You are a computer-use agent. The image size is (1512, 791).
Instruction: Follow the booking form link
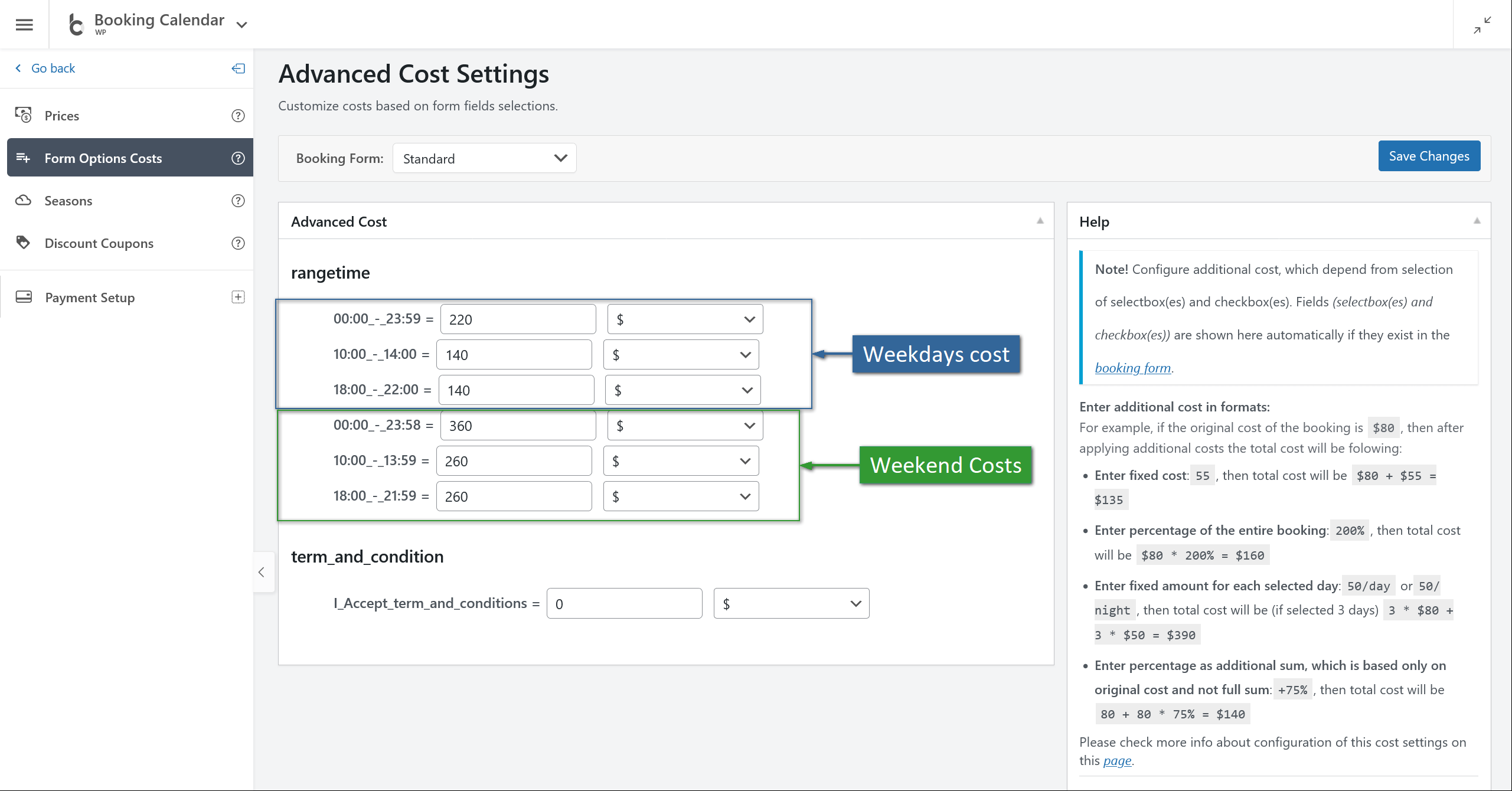pos(1132,368)
